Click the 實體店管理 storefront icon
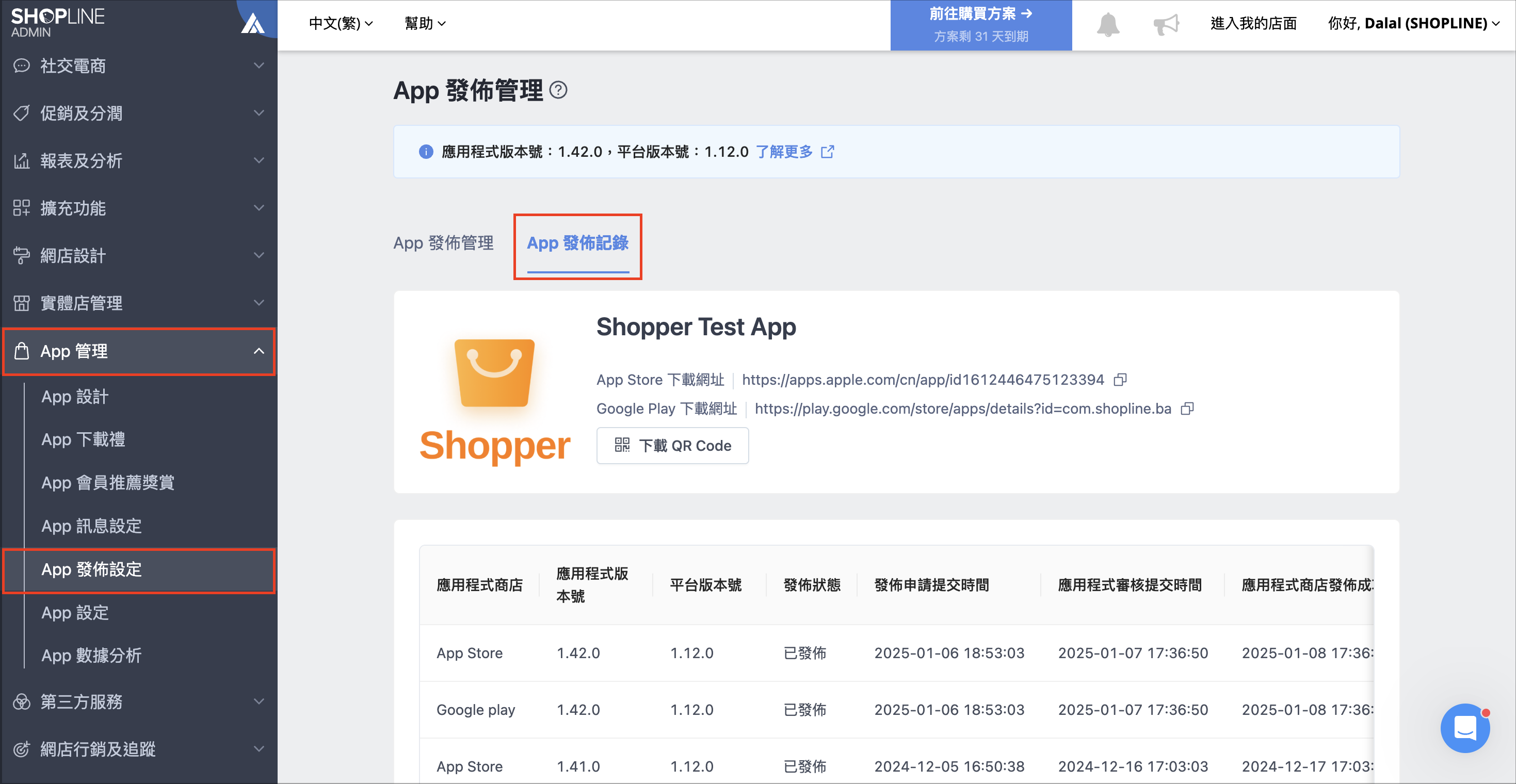1516x784 pixels. [x=22, y=303]
